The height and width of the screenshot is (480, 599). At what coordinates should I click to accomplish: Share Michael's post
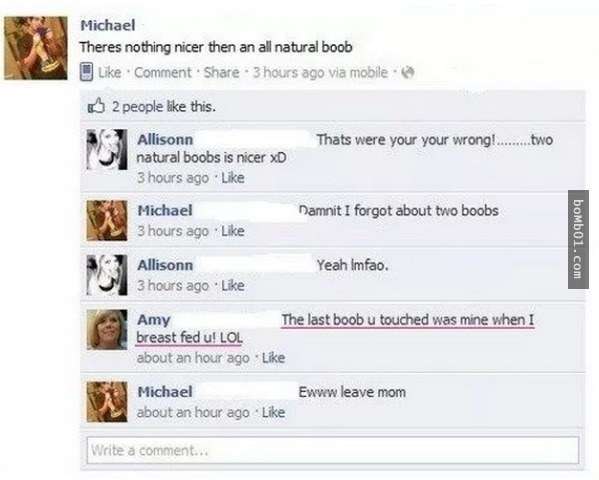(221, 72)
